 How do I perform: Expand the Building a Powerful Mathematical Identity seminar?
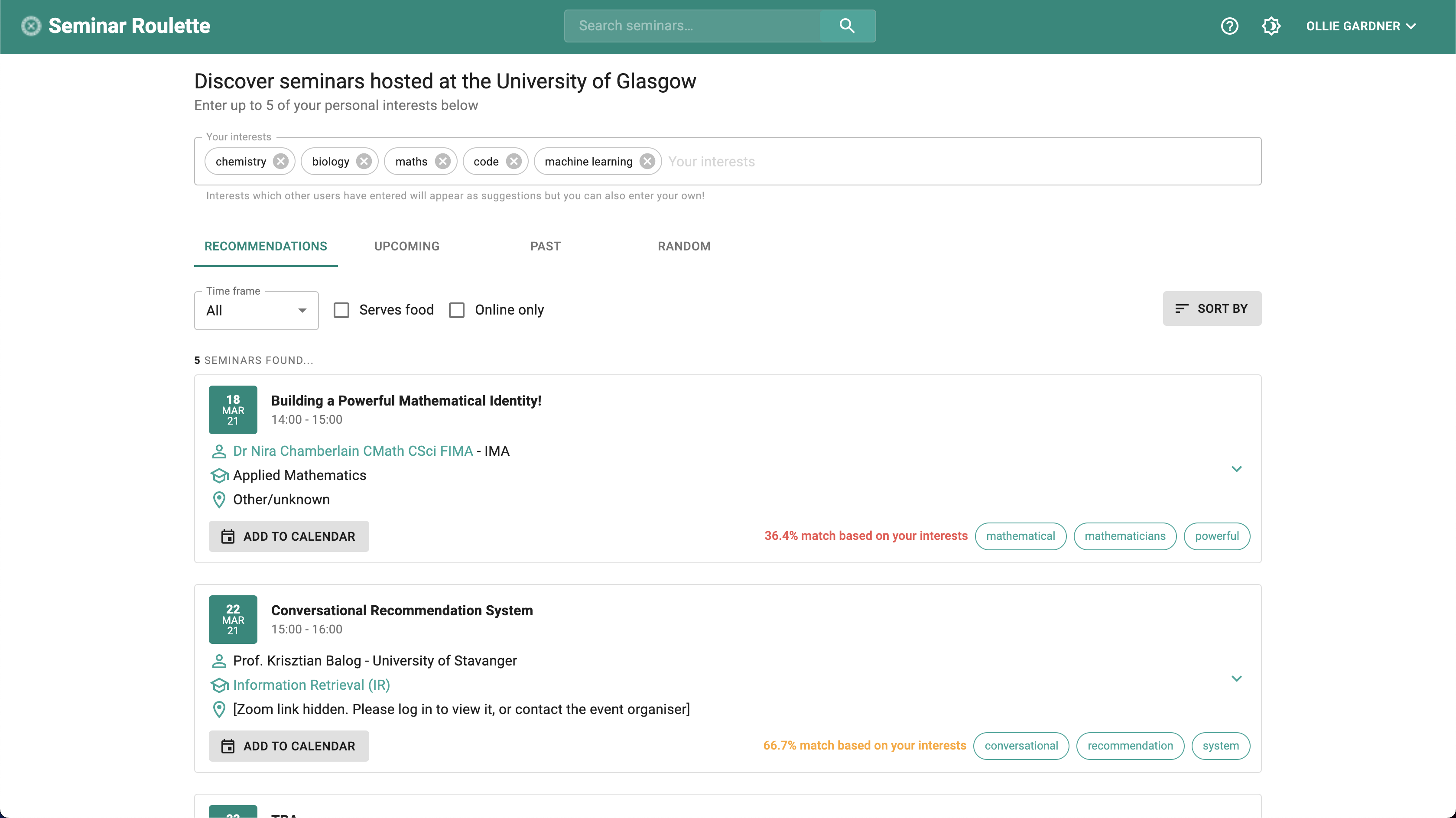[1237, 468]
